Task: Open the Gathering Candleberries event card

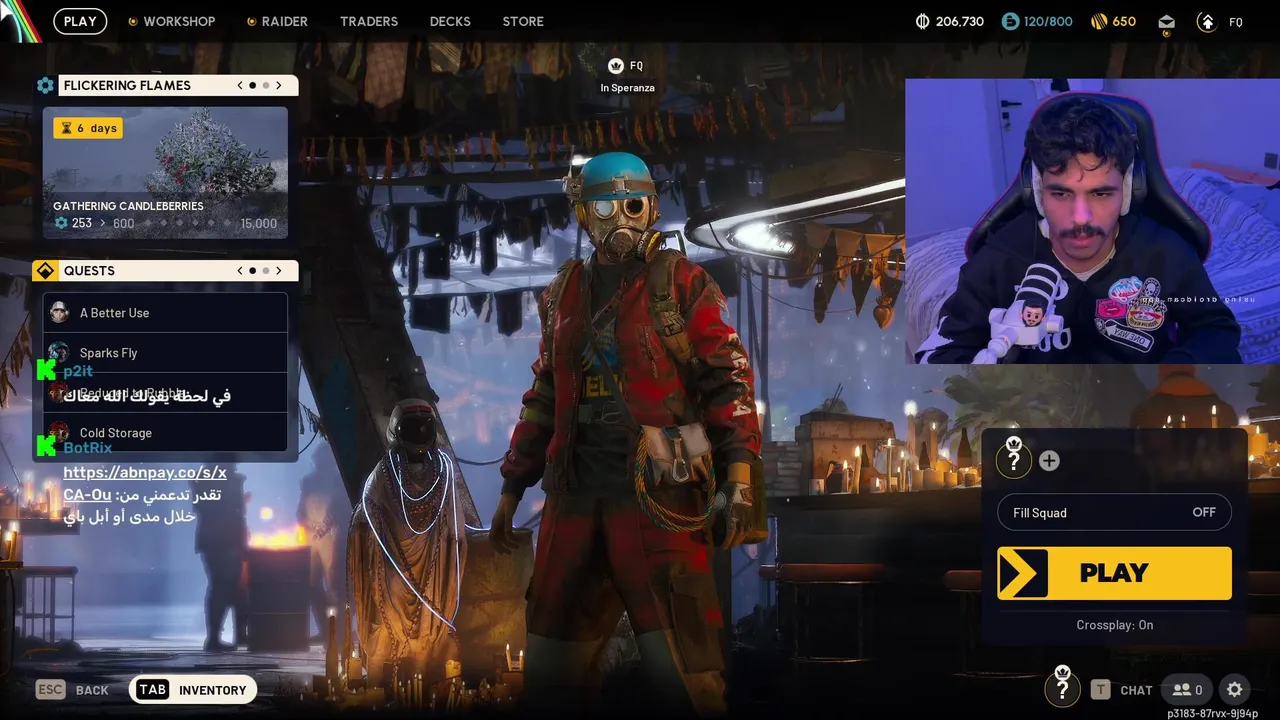Action: coord(165,173)
